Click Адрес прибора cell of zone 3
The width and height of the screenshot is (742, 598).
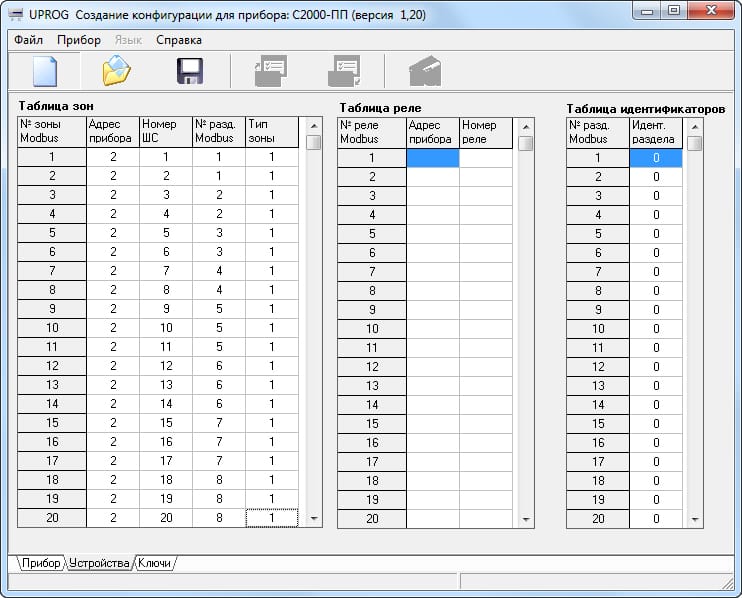pyautogui.click(x=113, y=194)
